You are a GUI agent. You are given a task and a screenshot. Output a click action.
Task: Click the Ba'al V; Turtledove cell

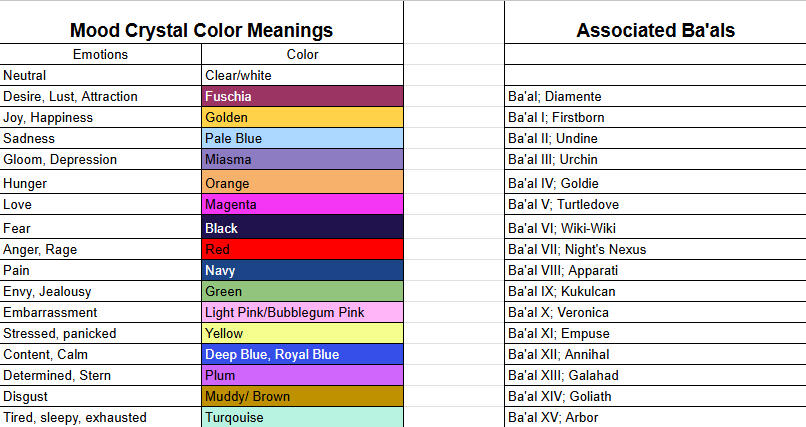655,205
